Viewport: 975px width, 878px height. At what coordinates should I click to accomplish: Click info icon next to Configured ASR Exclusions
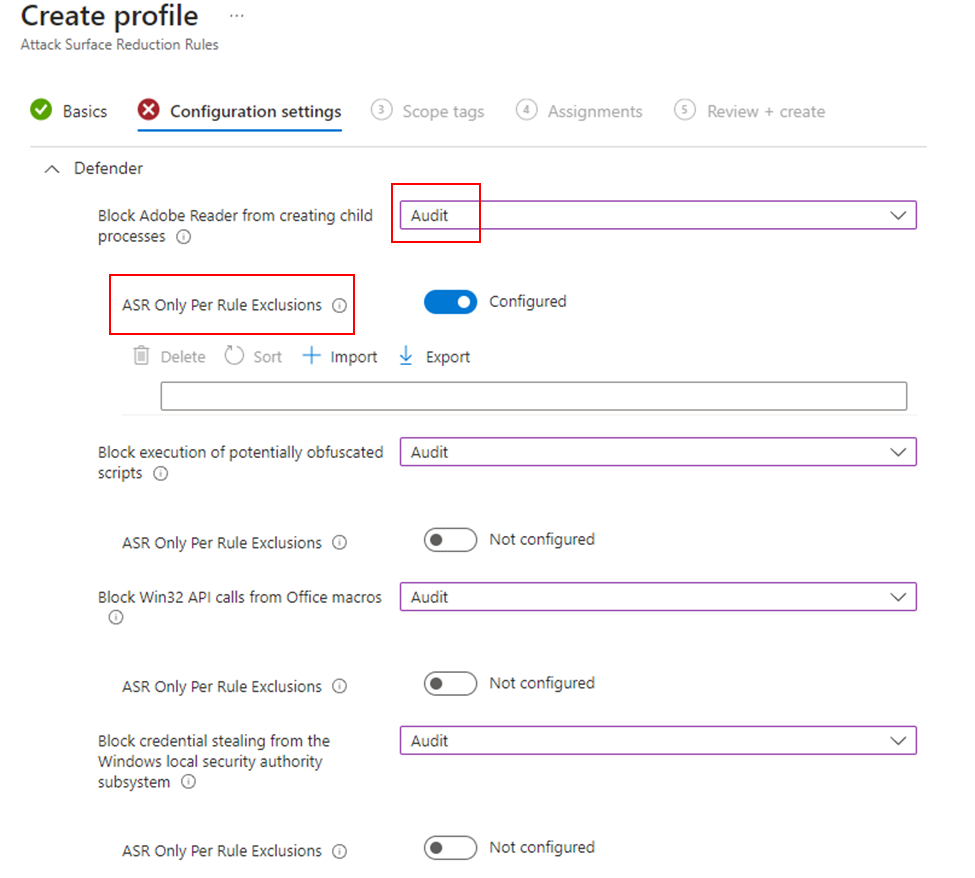(x=340, y=305)
